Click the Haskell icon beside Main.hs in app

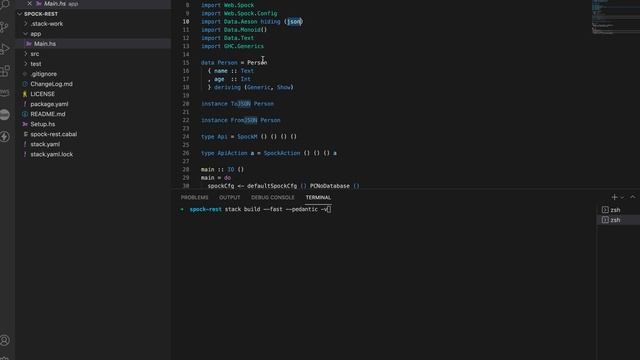[29, 44]
